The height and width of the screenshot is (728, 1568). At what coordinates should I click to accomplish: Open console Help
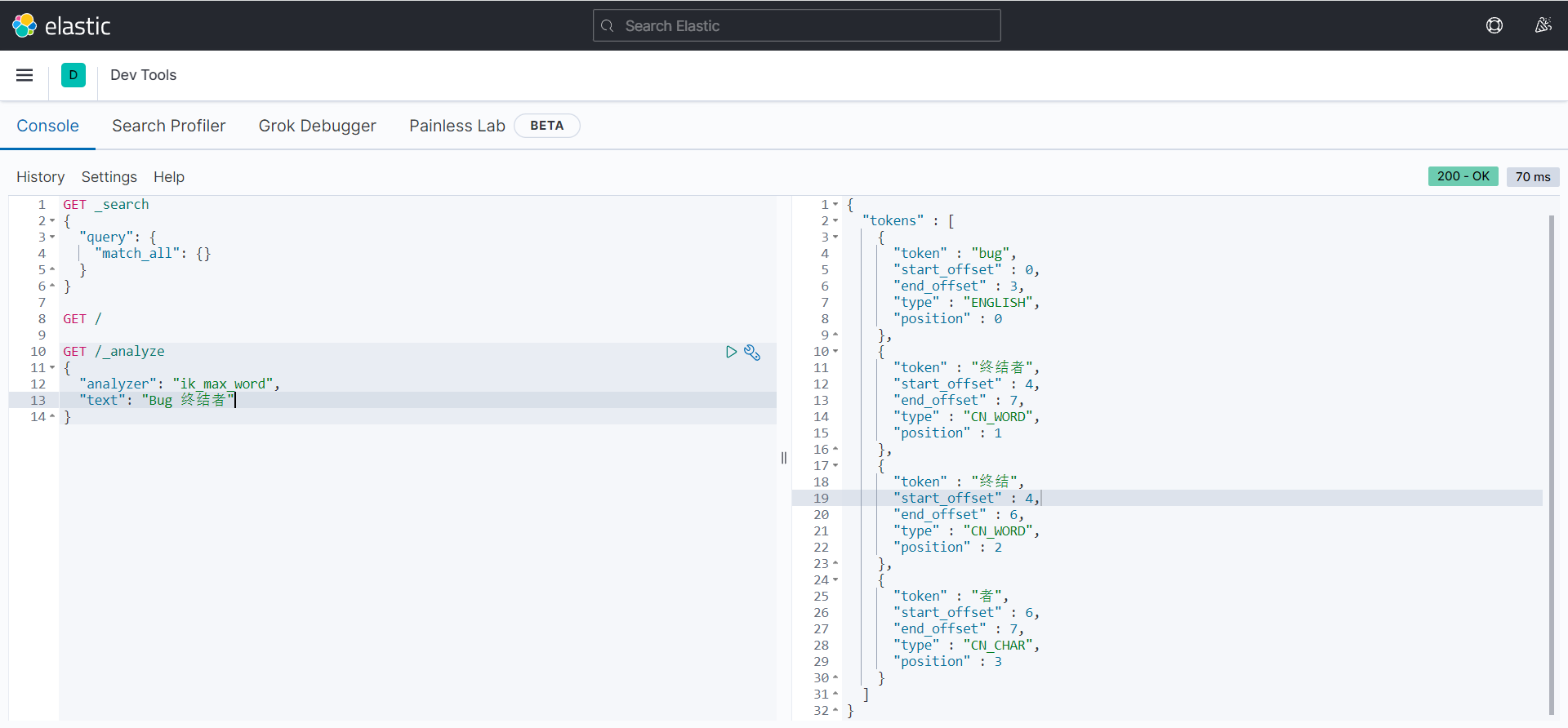coord(169,177)
